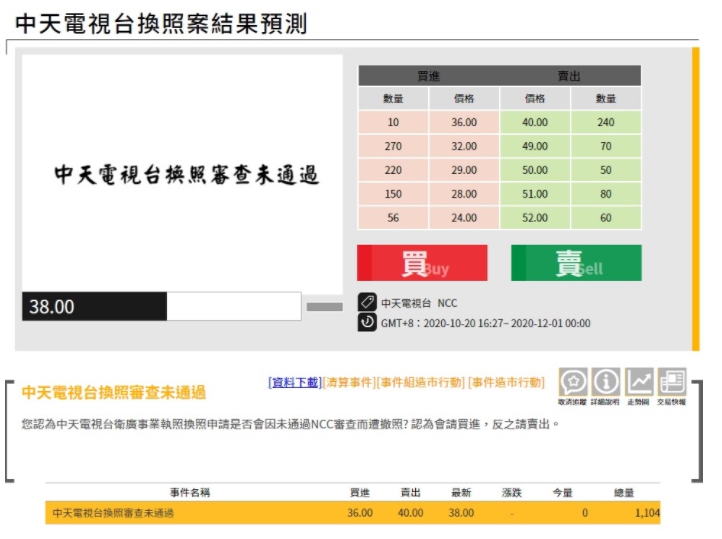Click buy quantity 10 cell
The width and height of the screenshot is (722, 539).
pos(393,122)
